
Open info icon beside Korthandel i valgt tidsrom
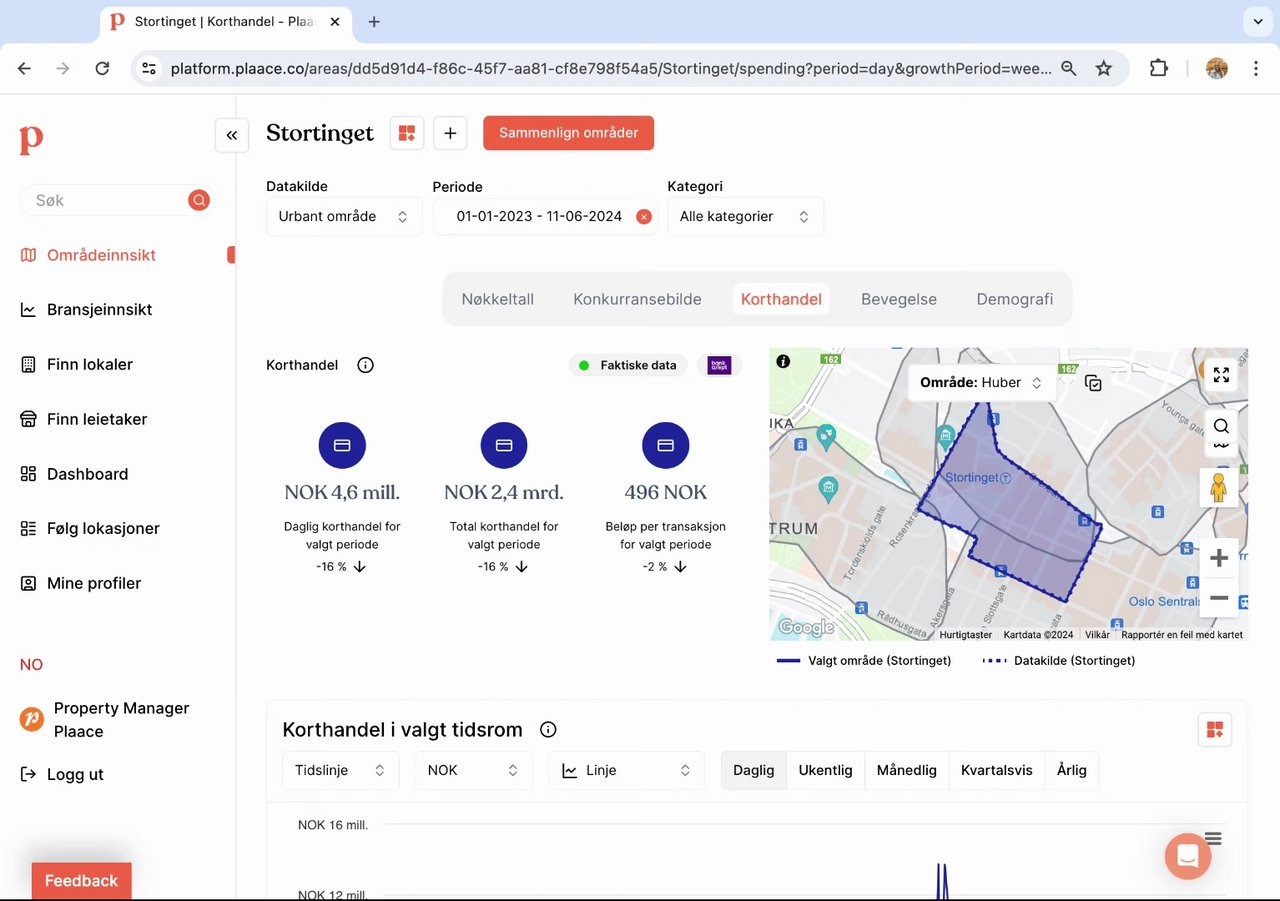(548, 730)
